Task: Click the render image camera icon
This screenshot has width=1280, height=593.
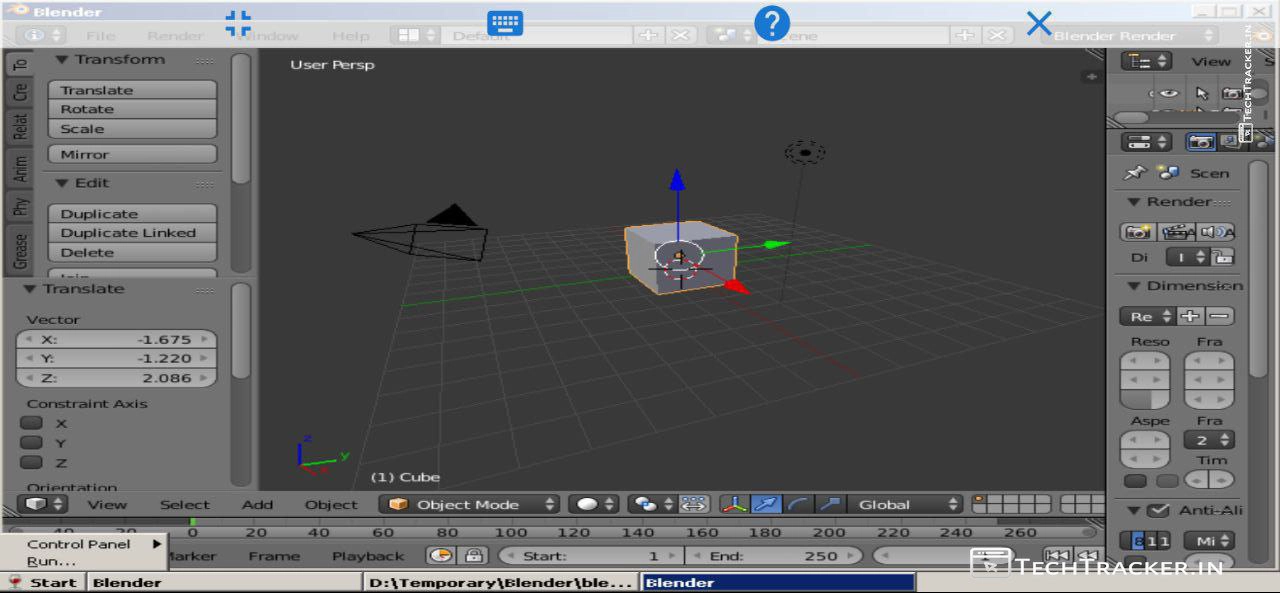Action: [x=1137, y=232]
